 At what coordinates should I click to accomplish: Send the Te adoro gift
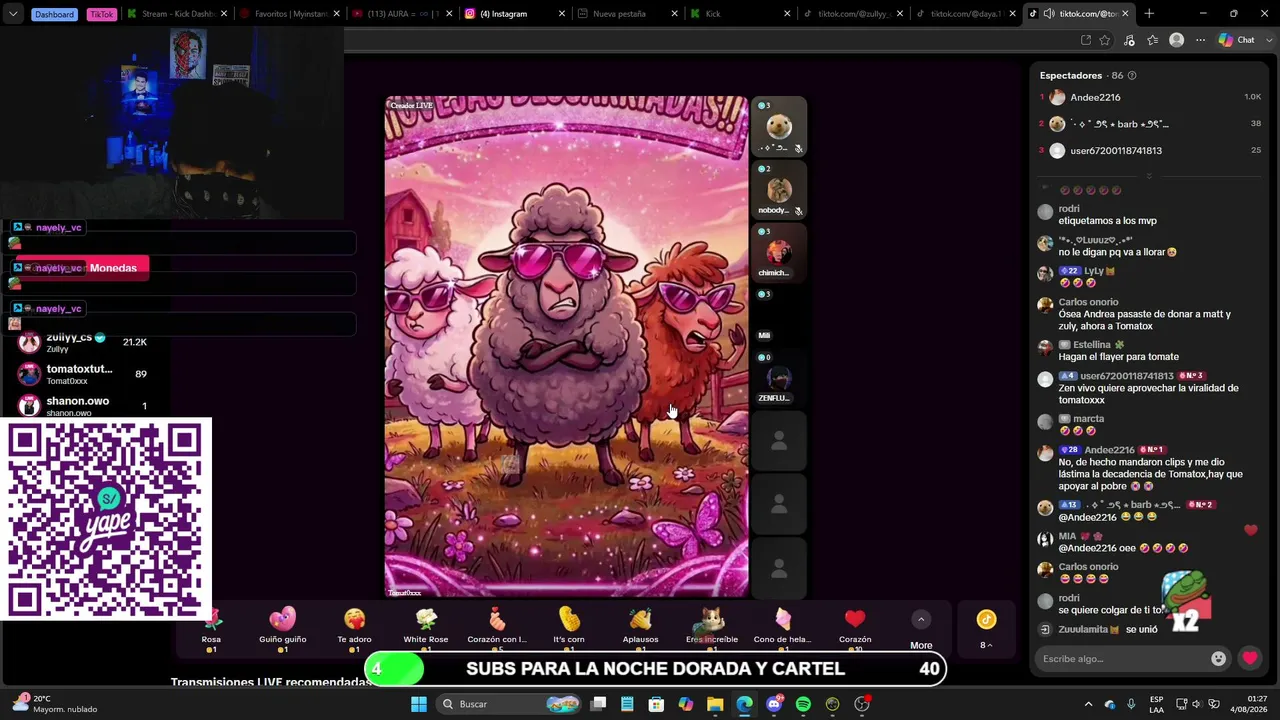(354, 629)
